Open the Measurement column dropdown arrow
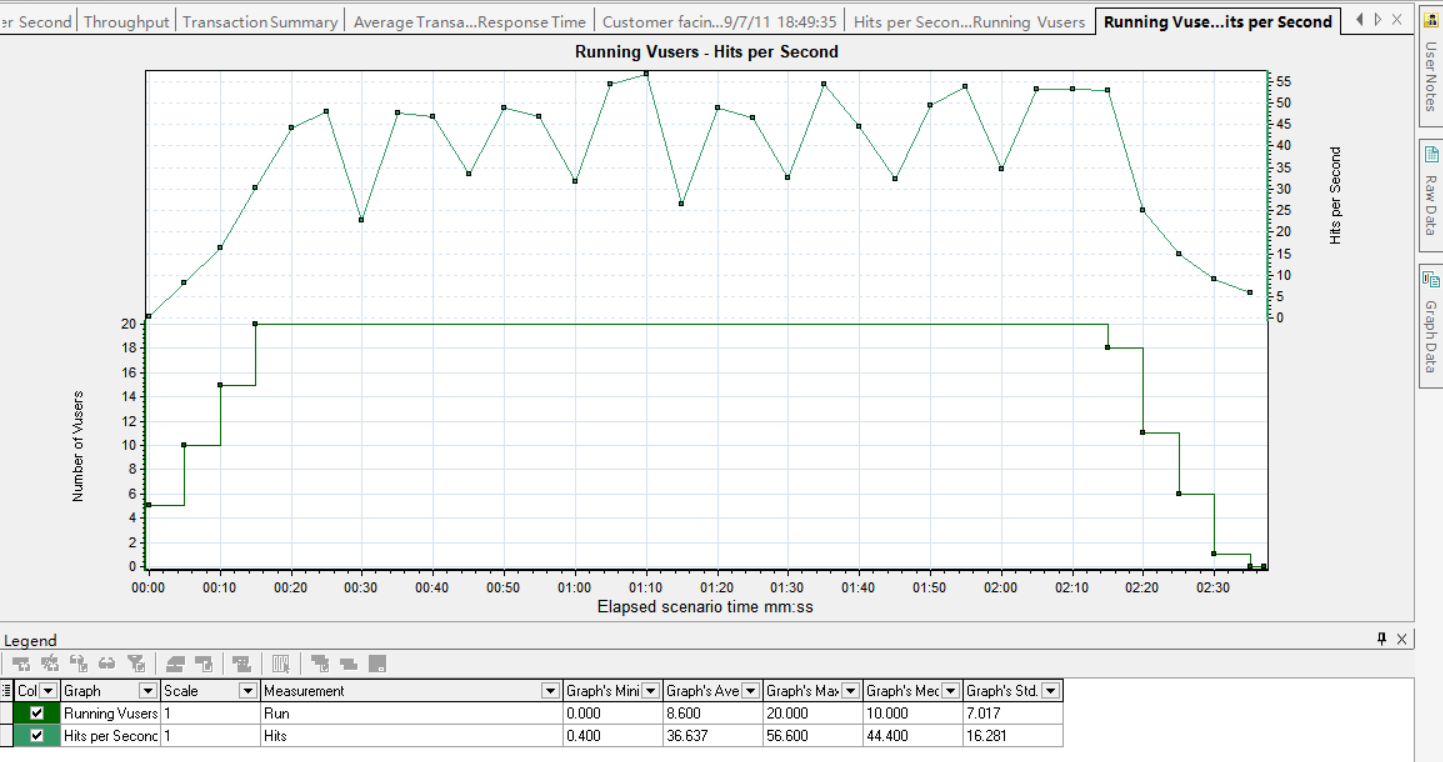1443x762 pixels. pyautogui.click(x=550, y=691)
